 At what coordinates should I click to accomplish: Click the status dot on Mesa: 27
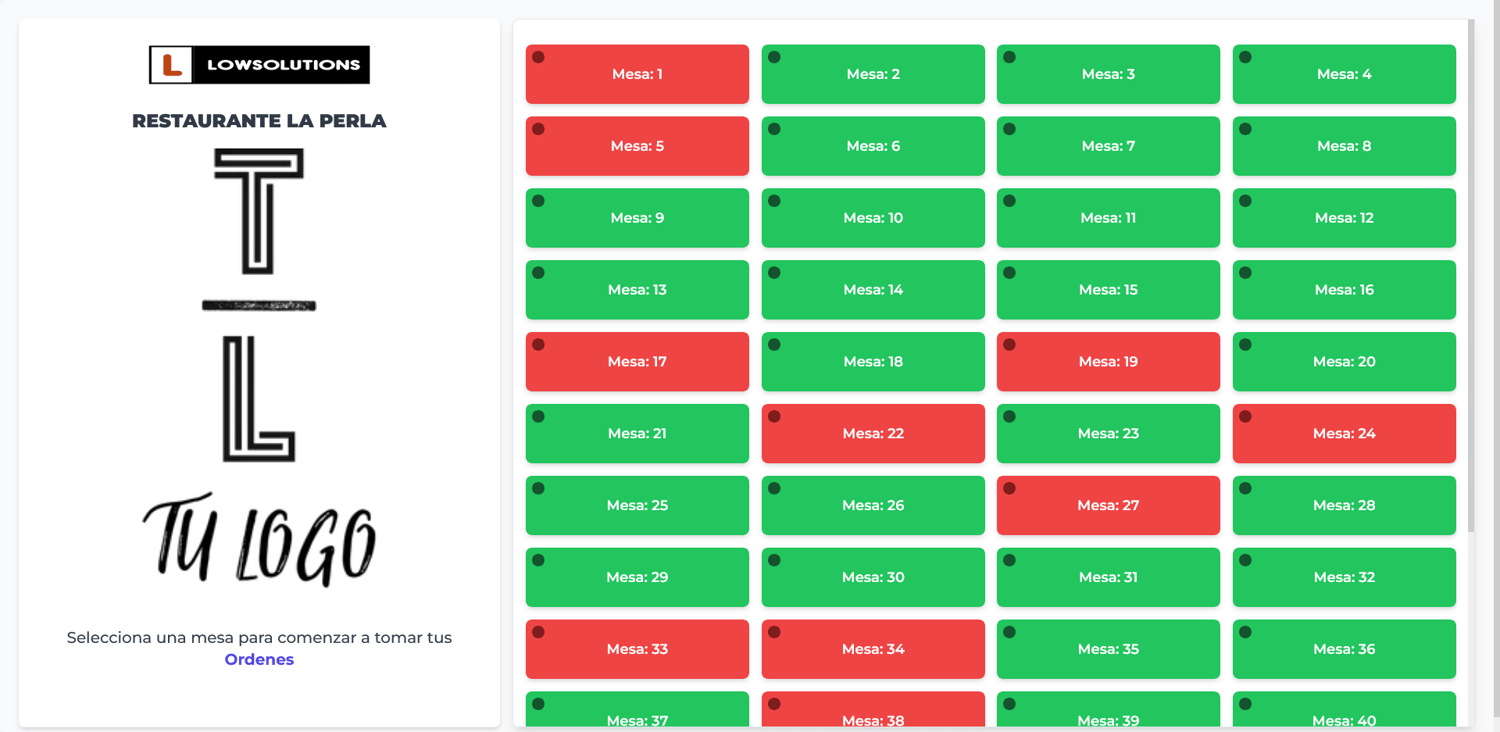[1009, 489]
